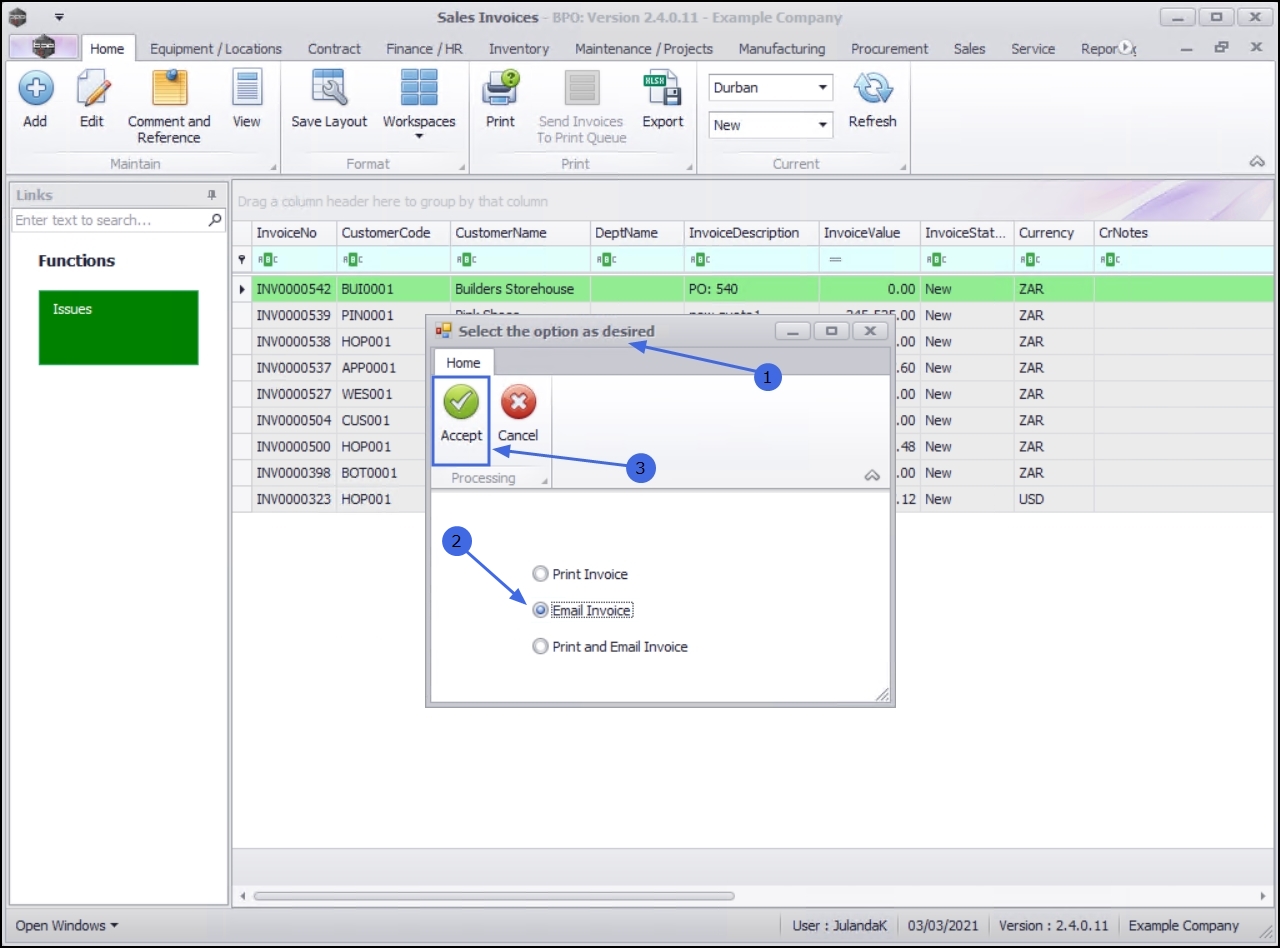Viewport: 1280px width, 948px height.
Task: Select the Email Invoice radio option
Action: [x=540, y=610]
